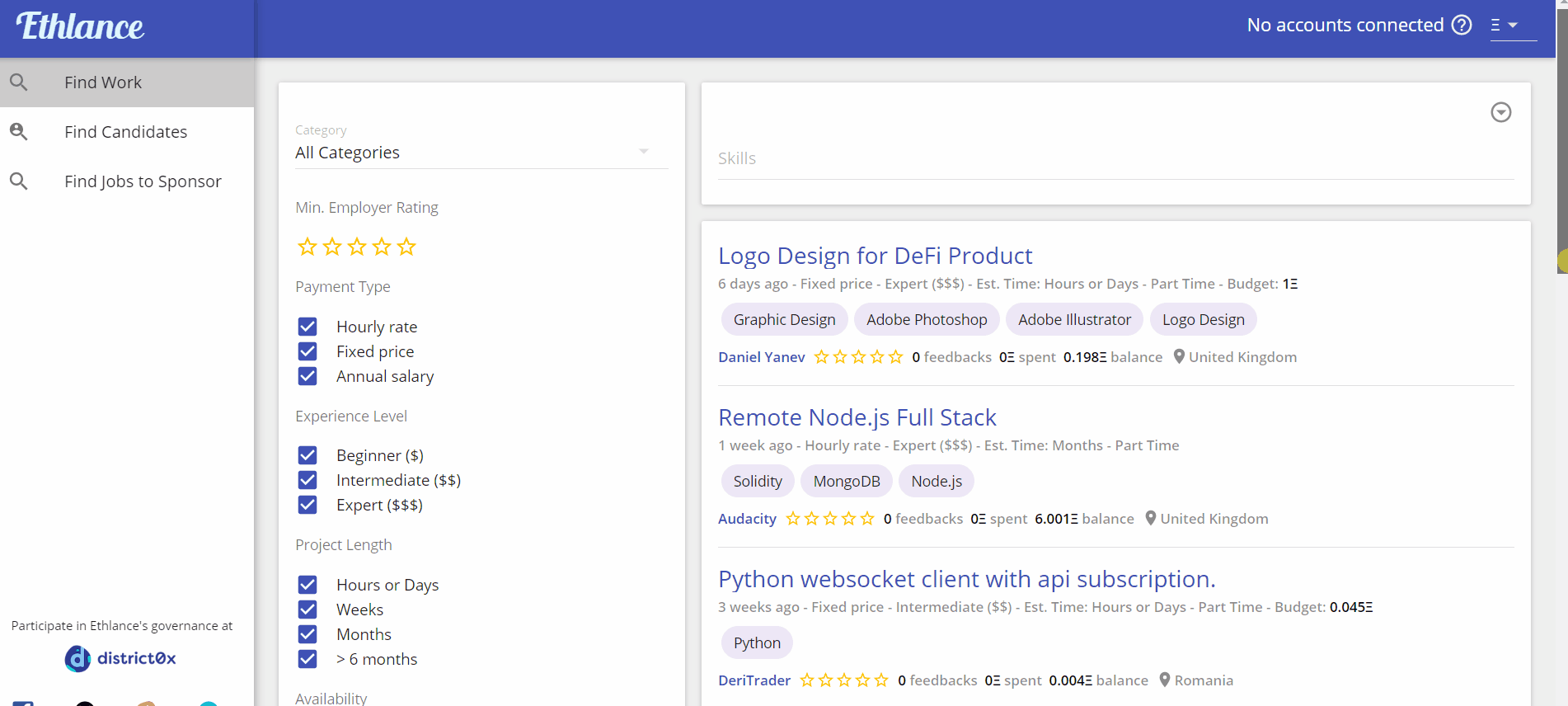Click the Find Candidates person-search icon
Viewport: 1568px width, 706px height.
19,132
